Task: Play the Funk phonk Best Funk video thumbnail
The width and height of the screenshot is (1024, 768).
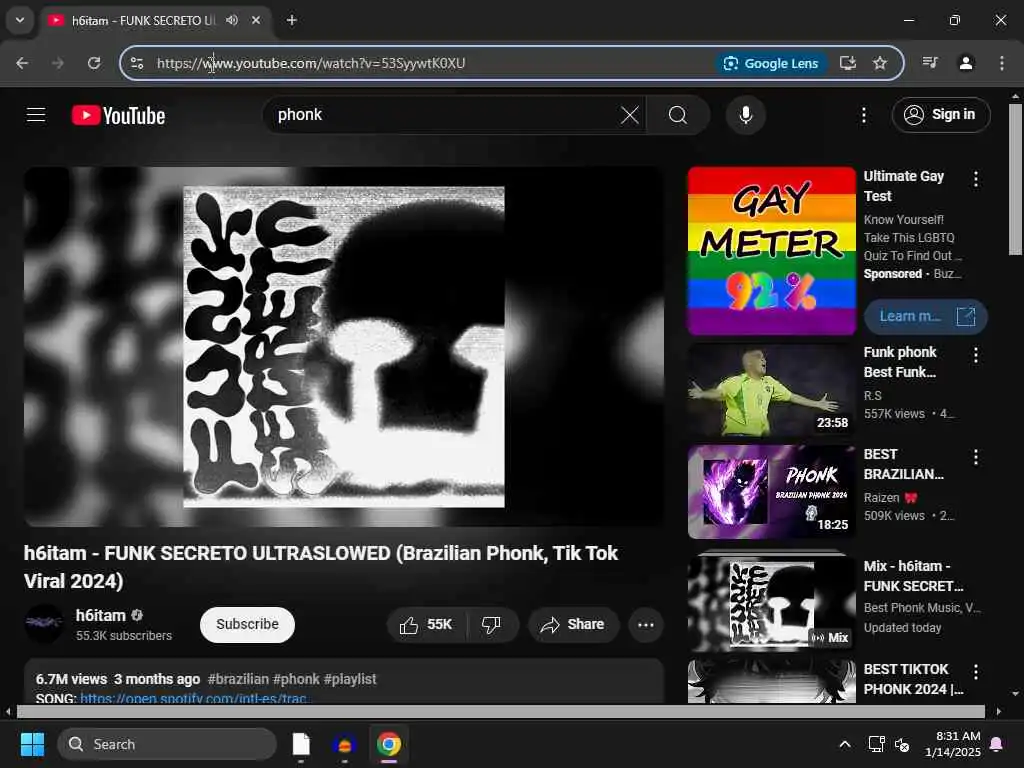Action: [771, 390]
